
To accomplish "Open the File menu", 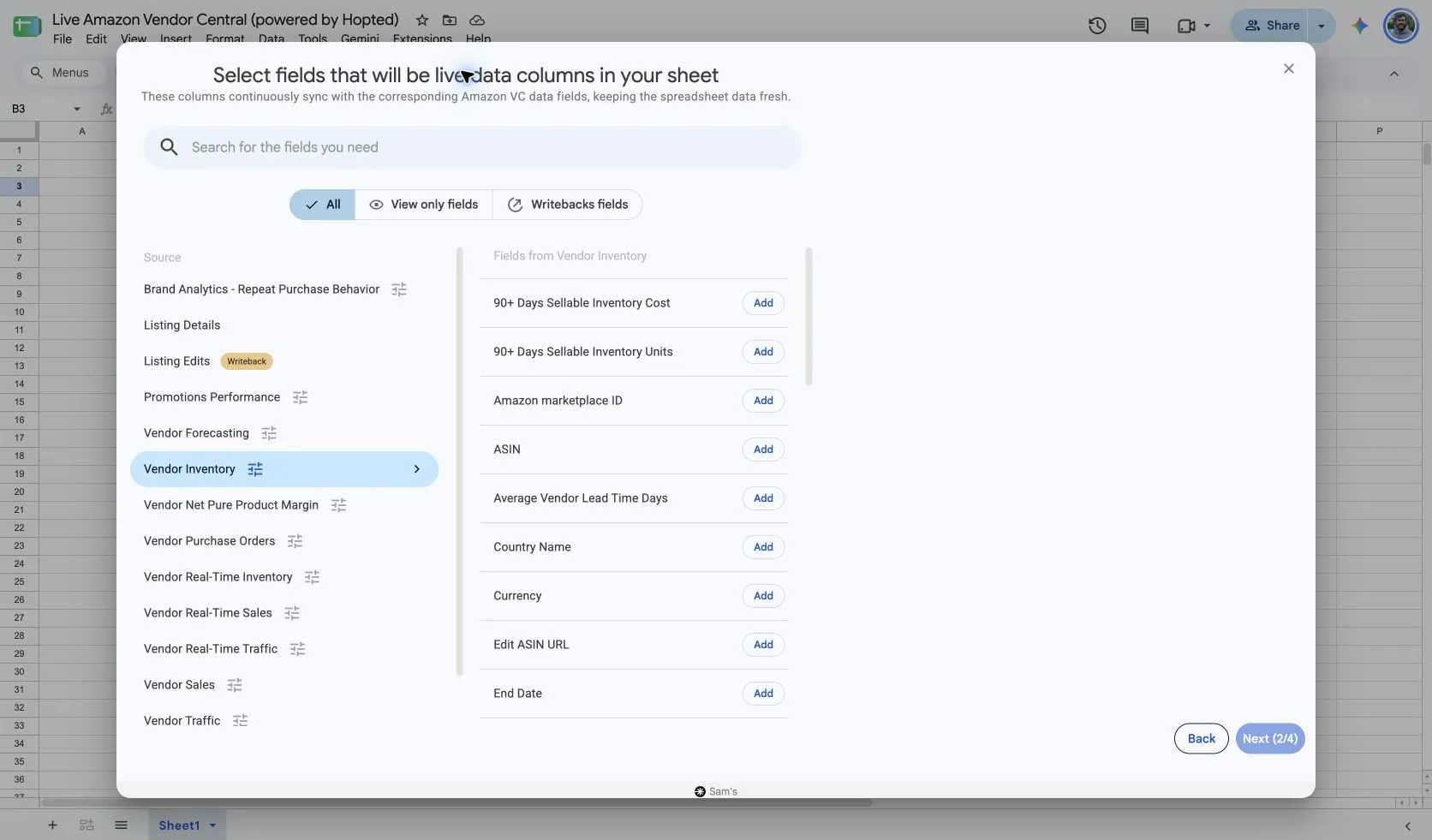I will (63, 39).
